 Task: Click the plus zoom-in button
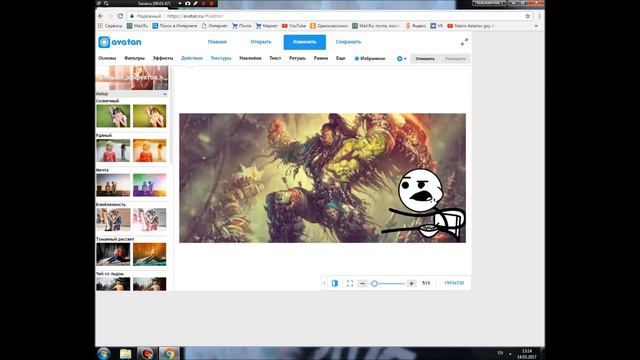pos(411,283)
